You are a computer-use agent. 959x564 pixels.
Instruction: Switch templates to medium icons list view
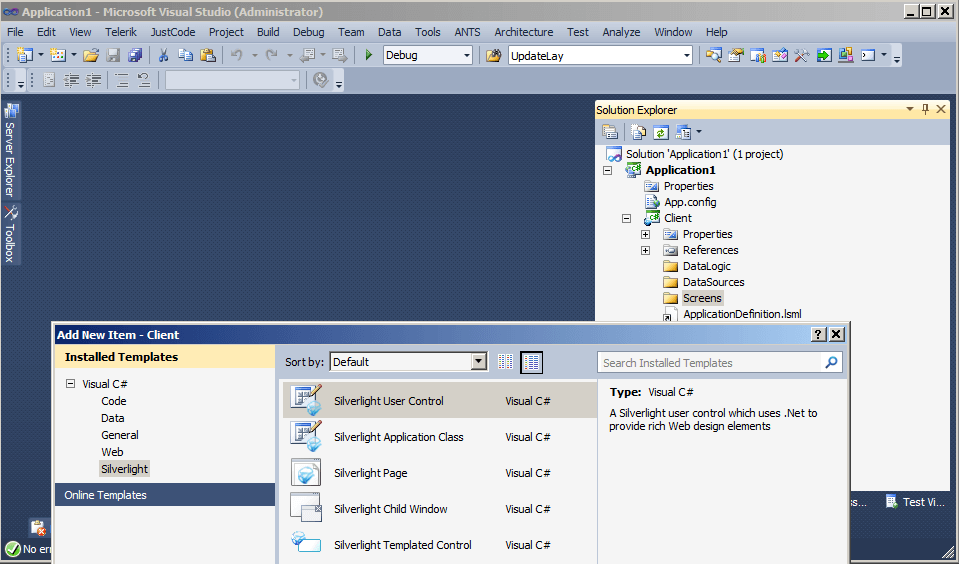click(531, 362)
